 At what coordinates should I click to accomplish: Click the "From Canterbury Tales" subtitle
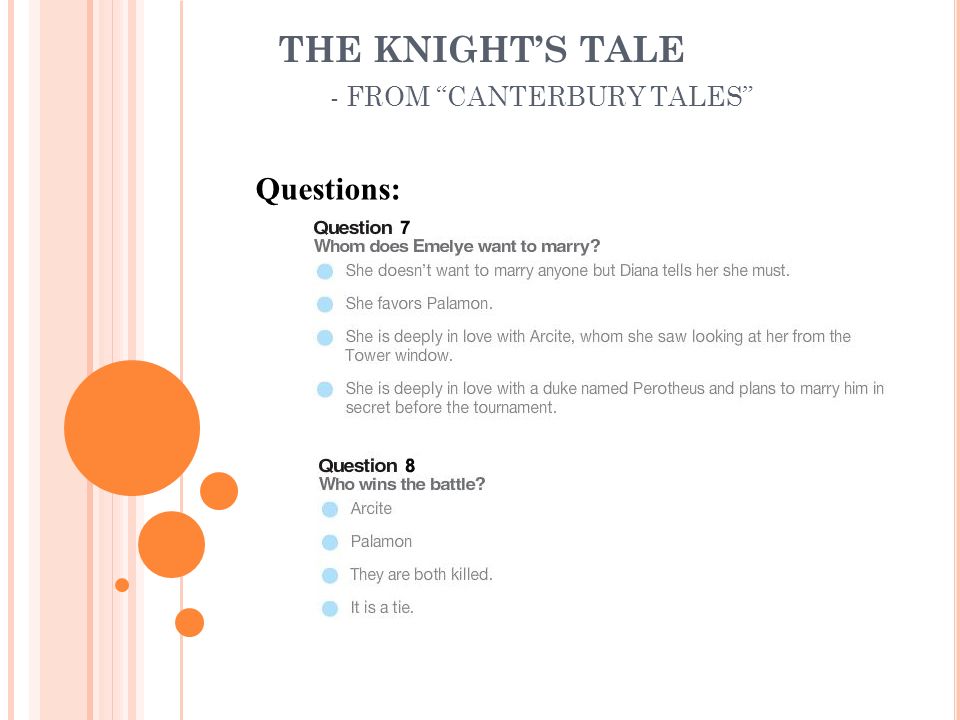coord(542,97)
